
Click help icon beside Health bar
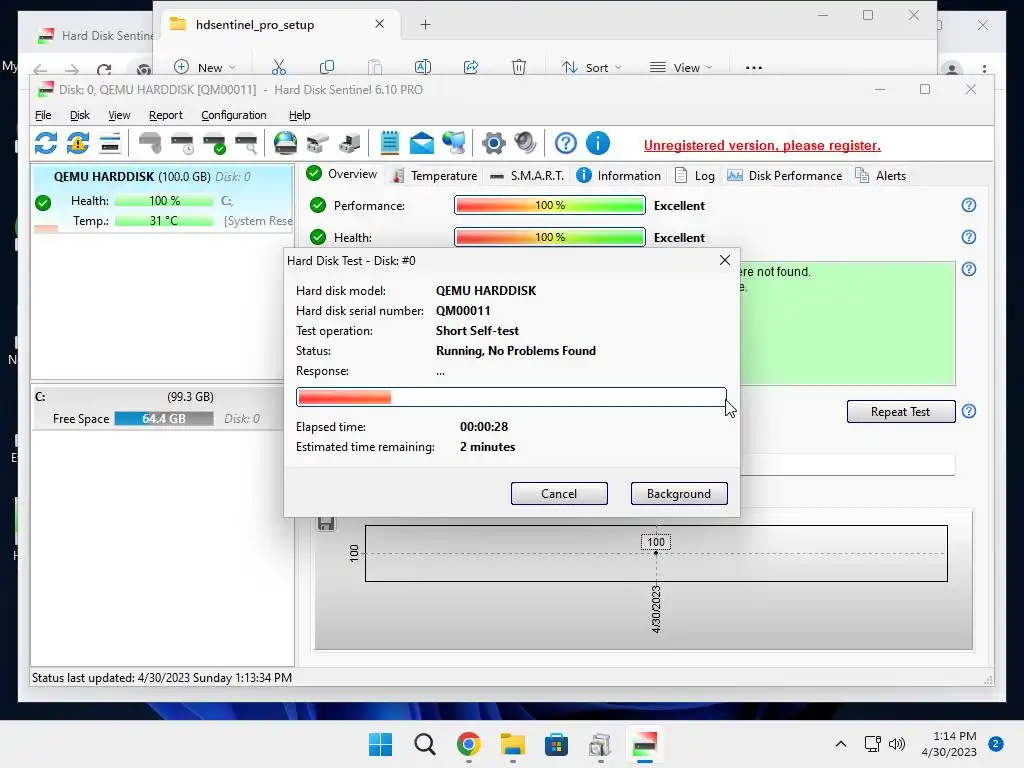968,237
